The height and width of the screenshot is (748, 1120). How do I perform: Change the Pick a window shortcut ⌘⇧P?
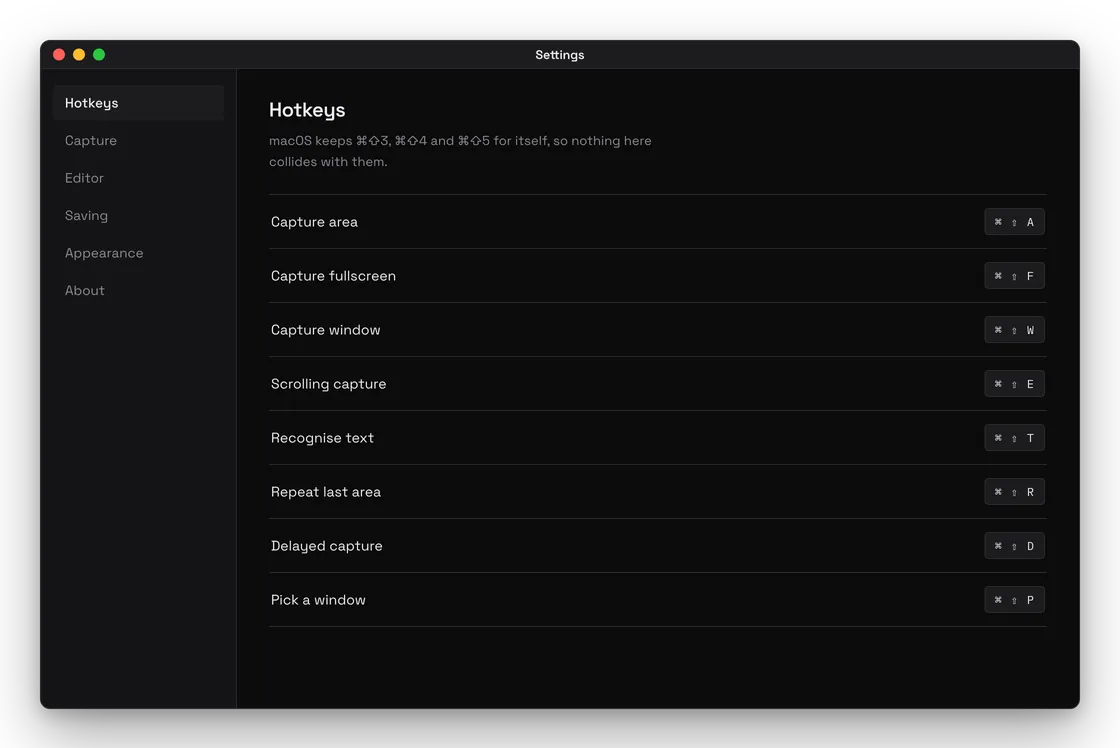coord(1014,600)
